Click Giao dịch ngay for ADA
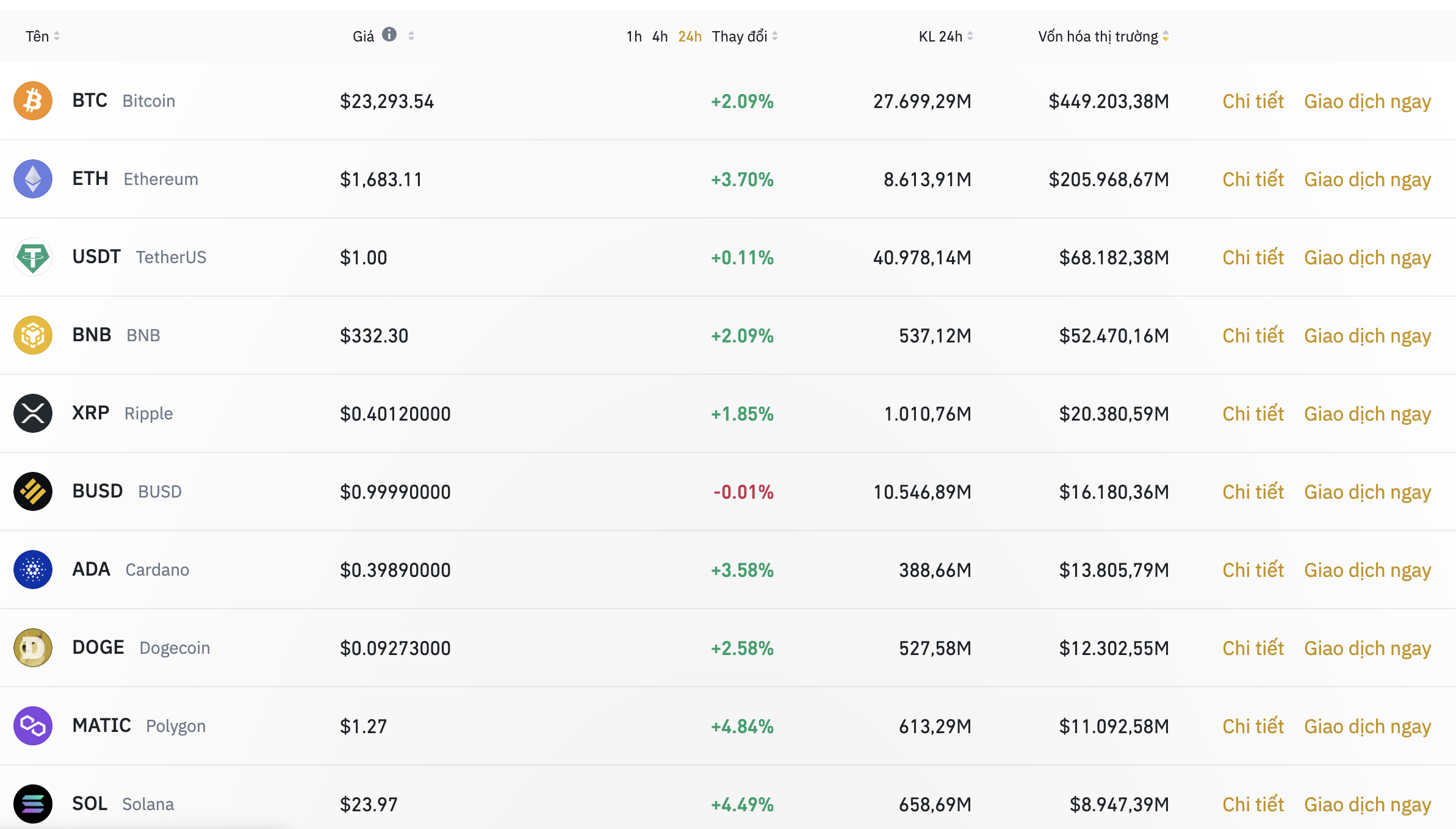 pyautogui.click(x=1368, y=570)
